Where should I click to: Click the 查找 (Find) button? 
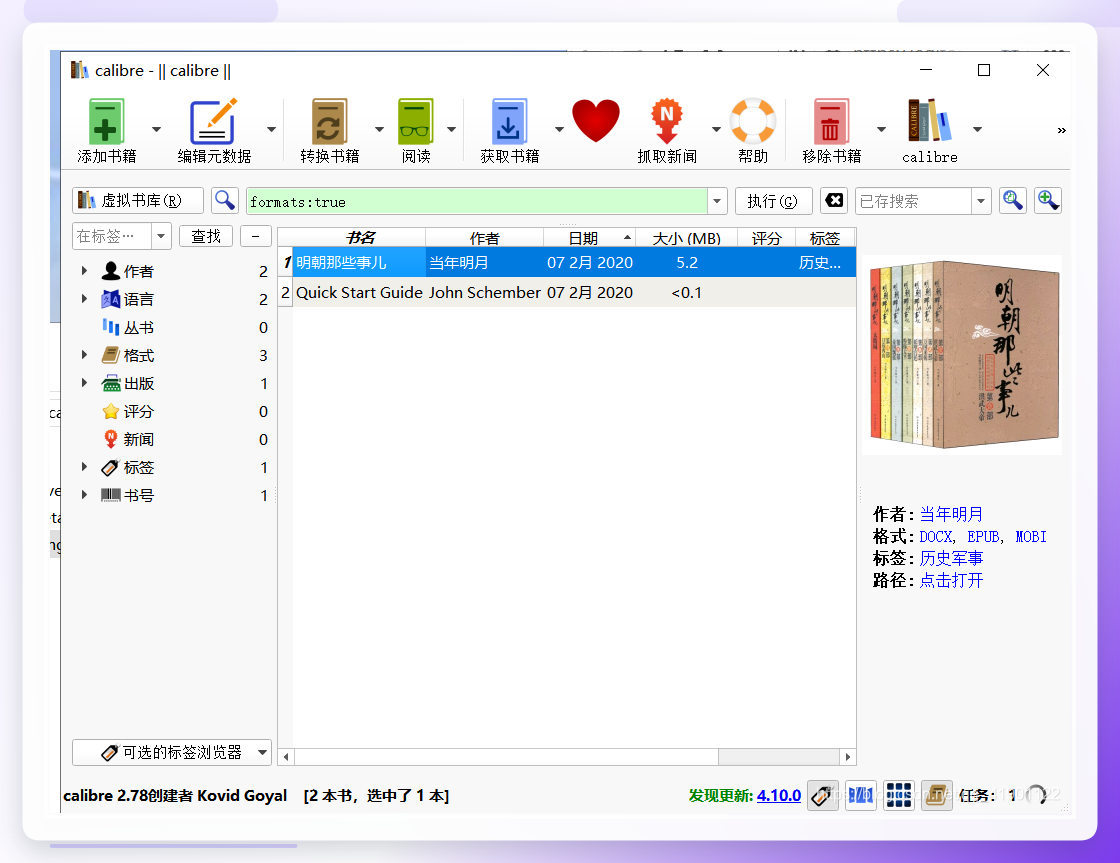click(x=206, y=236)
